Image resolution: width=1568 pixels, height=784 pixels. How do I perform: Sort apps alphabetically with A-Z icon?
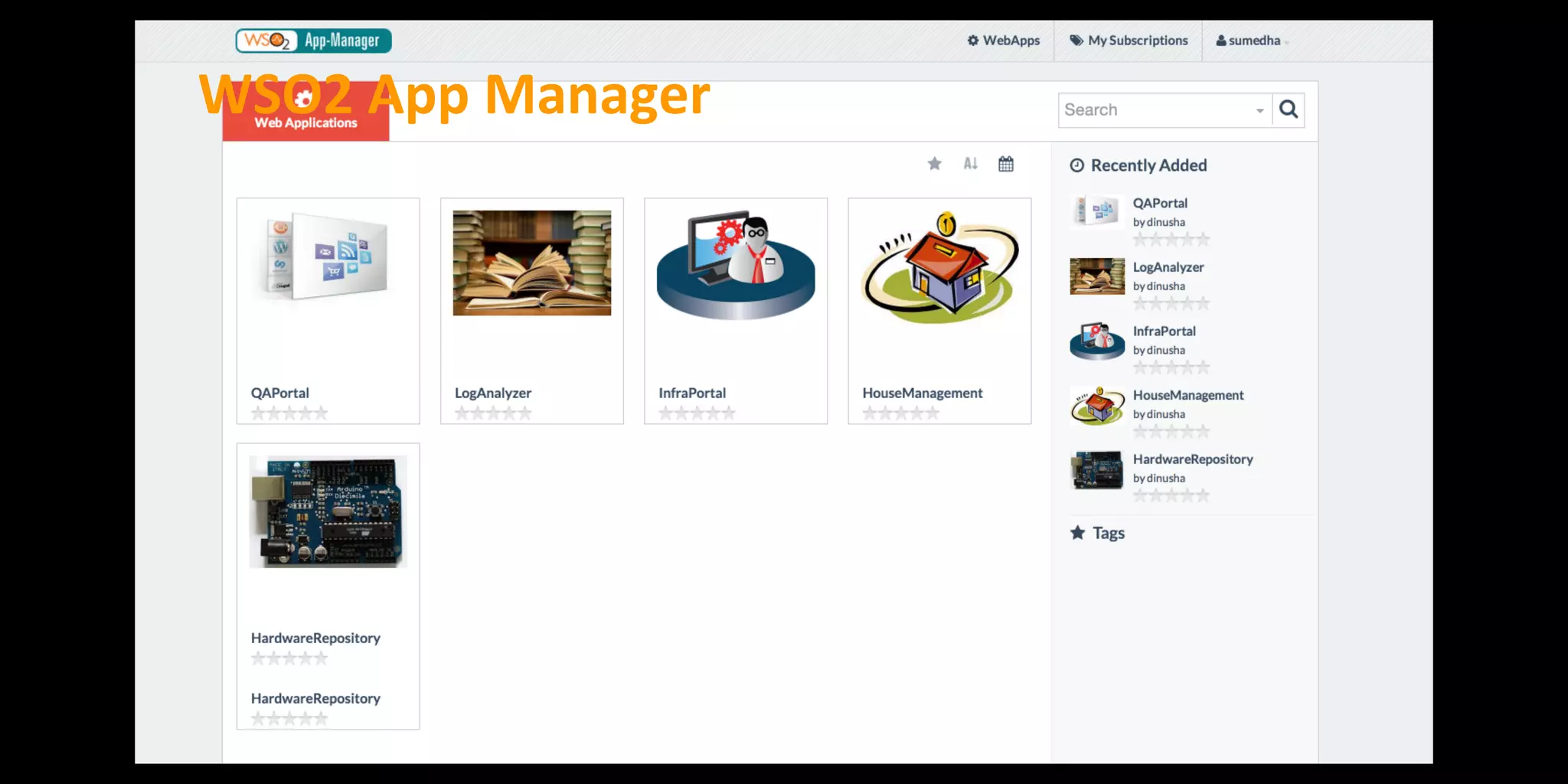[970, 163]
